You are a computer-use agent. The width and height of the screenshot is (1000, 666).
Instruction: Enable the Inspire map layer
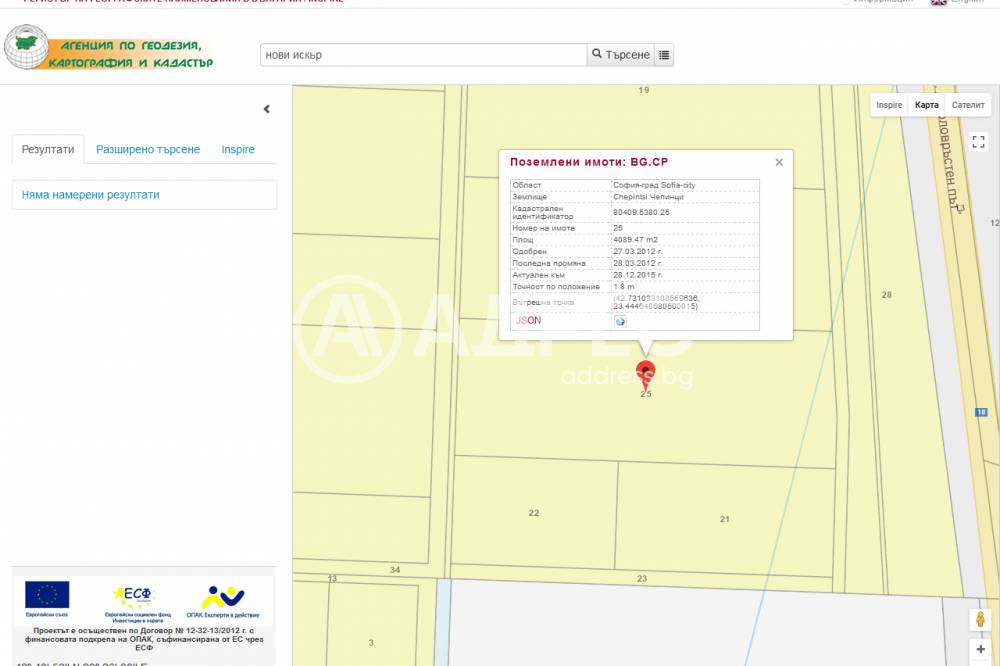click(x=889, y=105)
